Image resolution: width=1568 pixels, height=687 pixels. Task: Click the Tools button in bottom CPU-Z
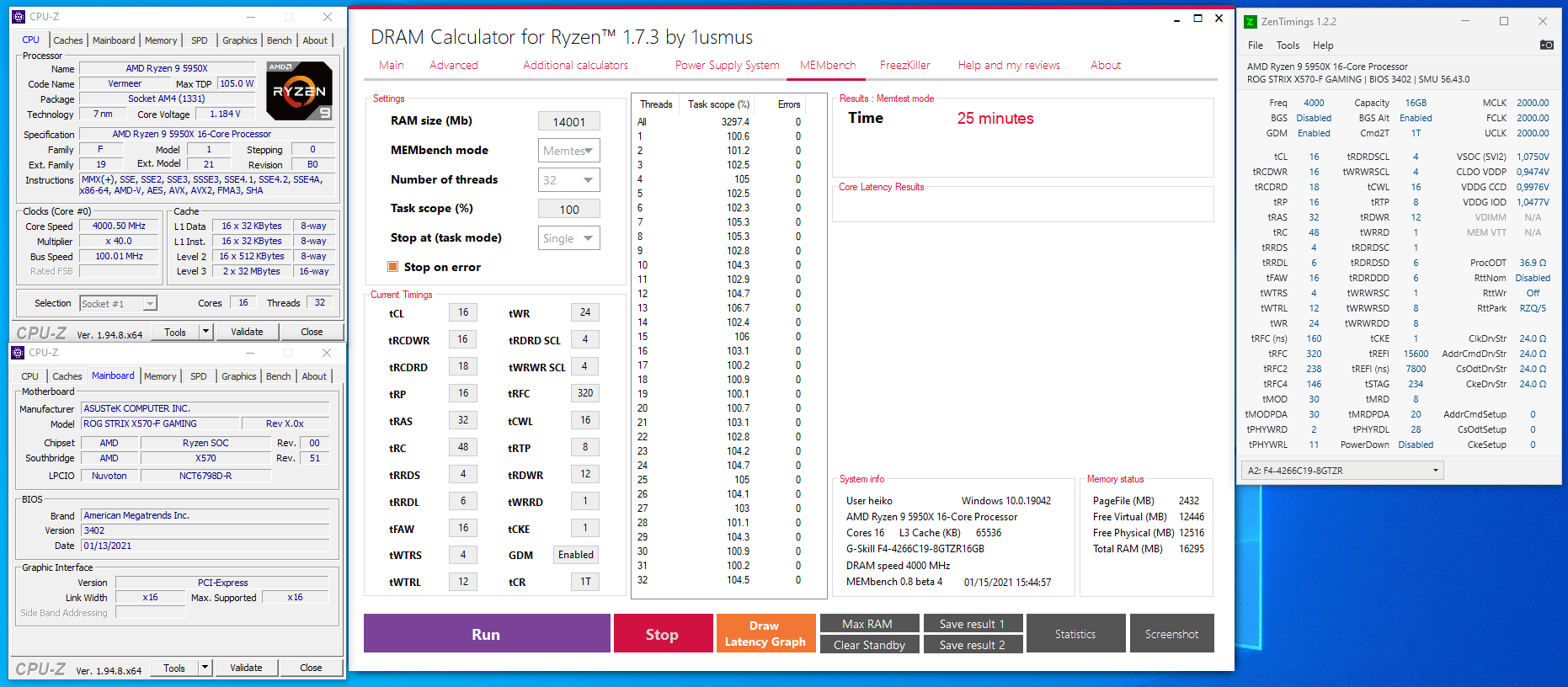point(174,668)
